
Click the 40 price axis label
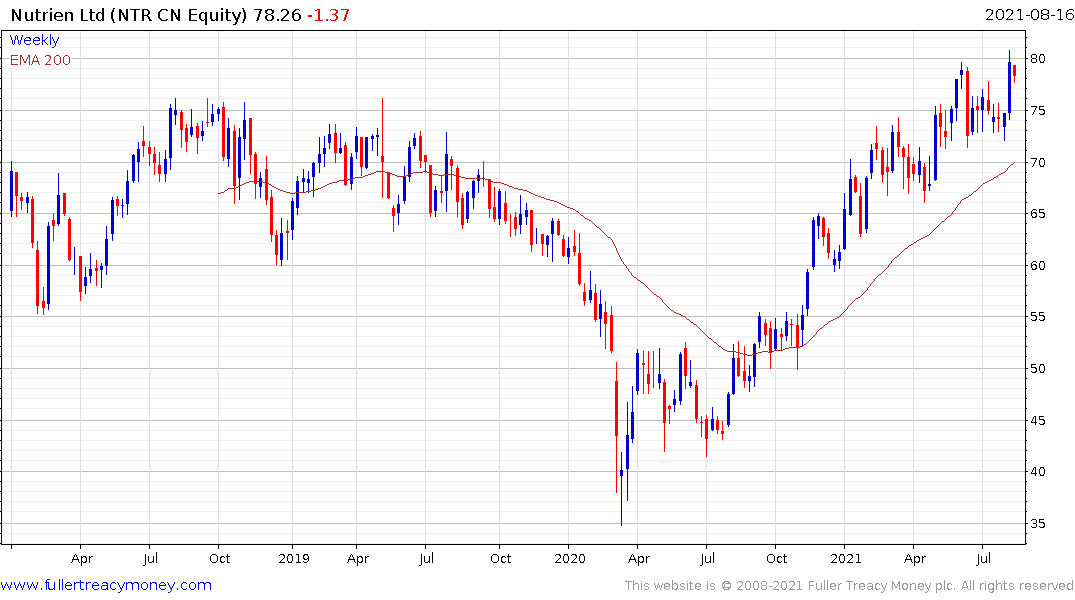point(1038,471)
